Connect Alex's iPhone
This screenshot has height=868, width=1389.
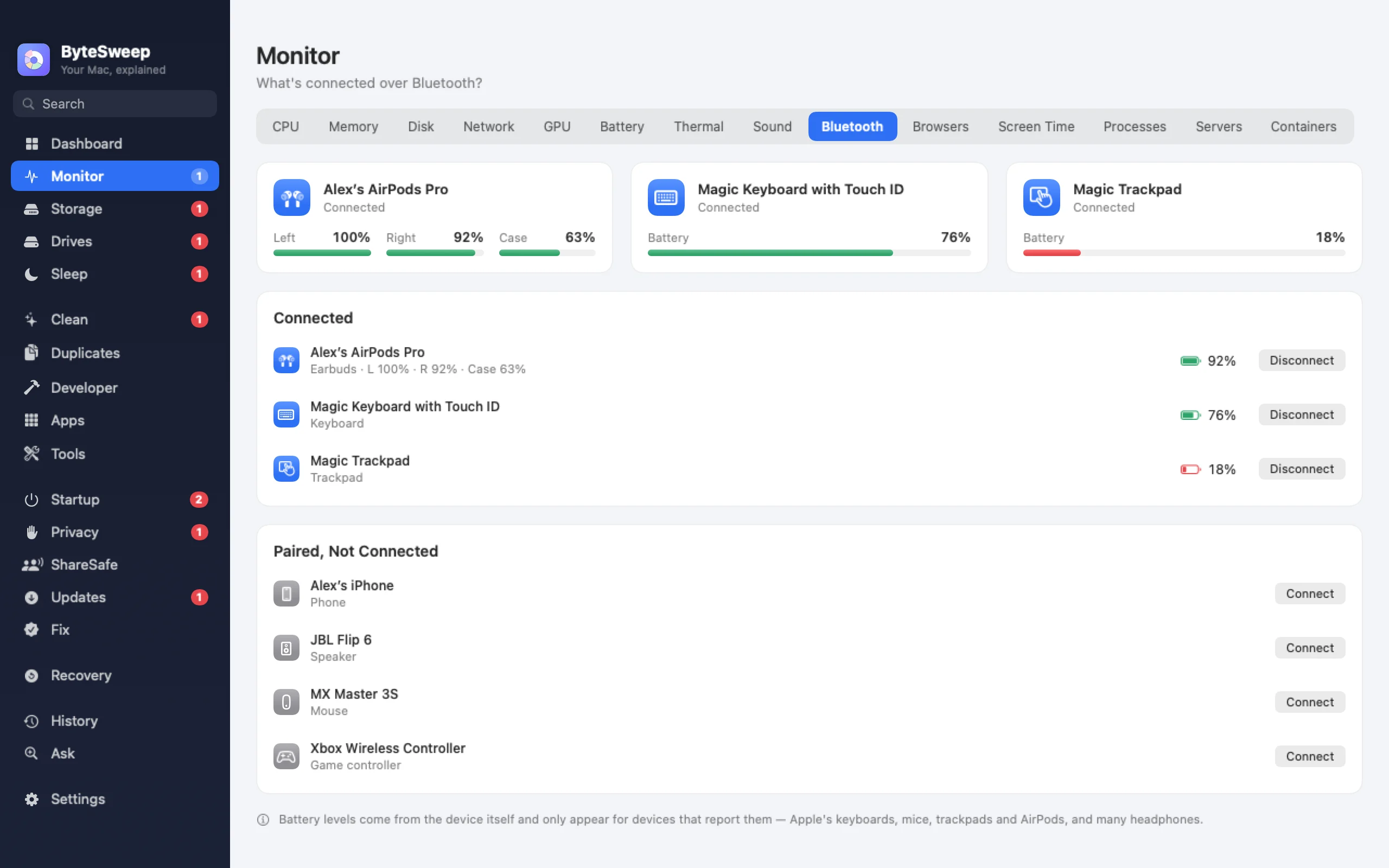[x=1309, y=593]
